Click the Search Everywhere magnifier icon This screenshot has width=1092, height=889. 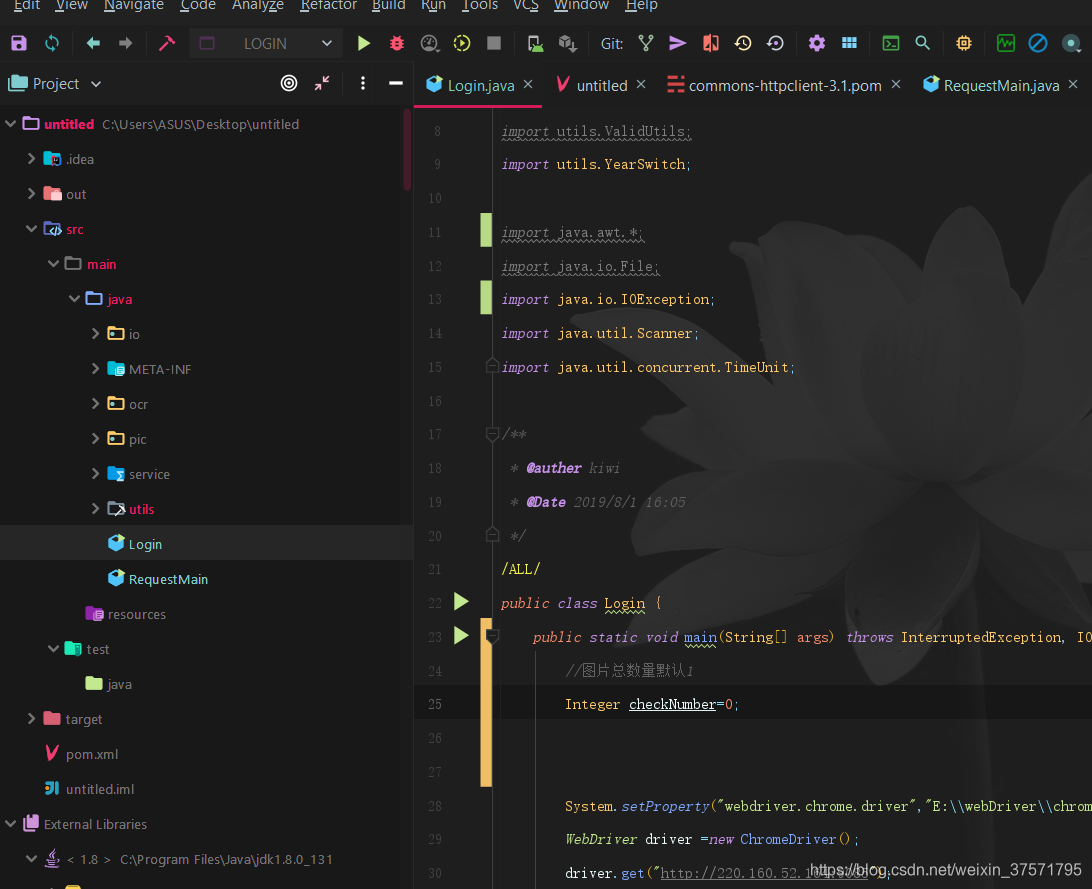coord(922,43)
